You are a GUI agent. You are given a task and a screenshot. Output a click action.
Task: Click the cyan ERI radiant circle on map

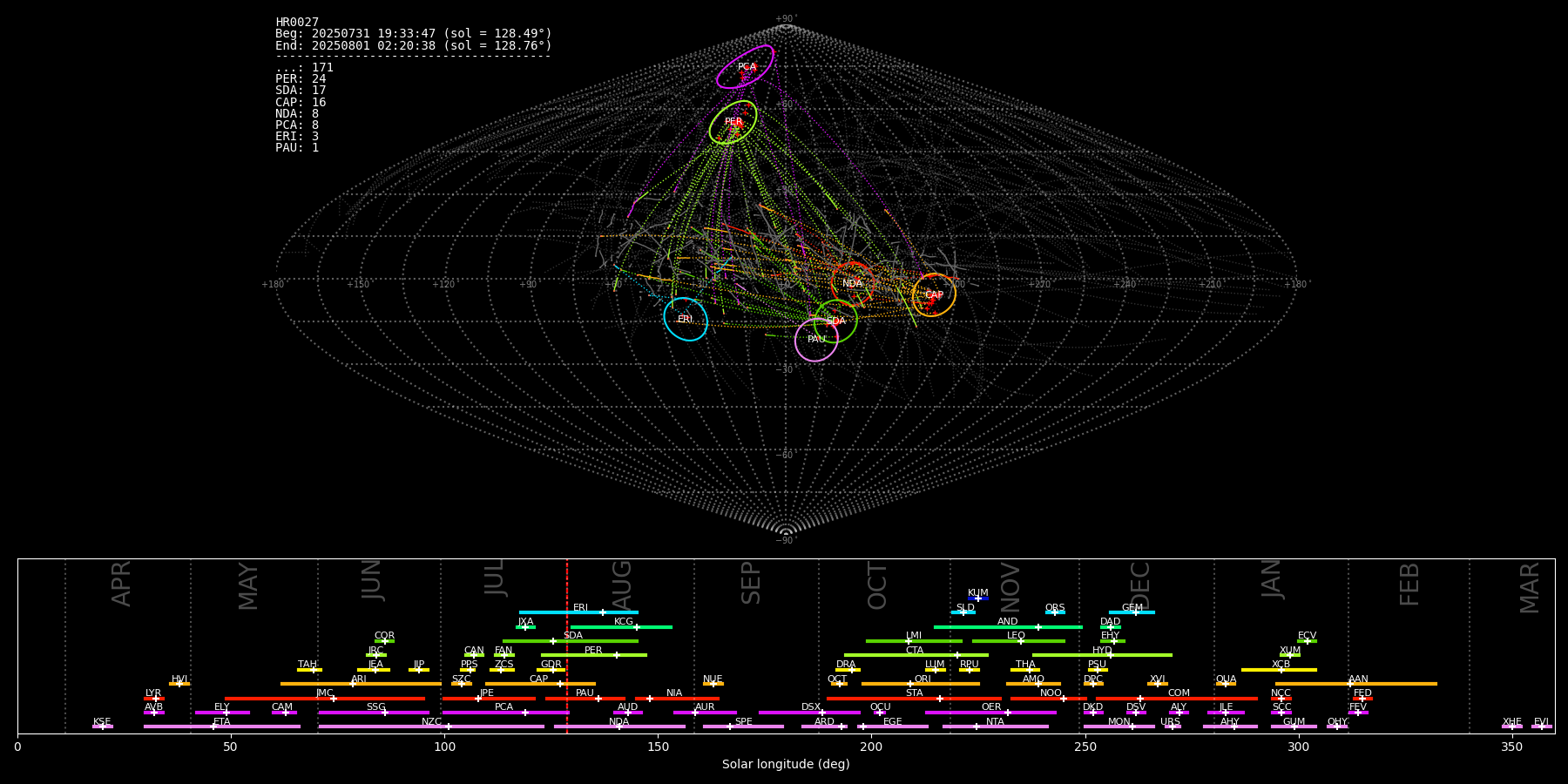pos(686,319)
